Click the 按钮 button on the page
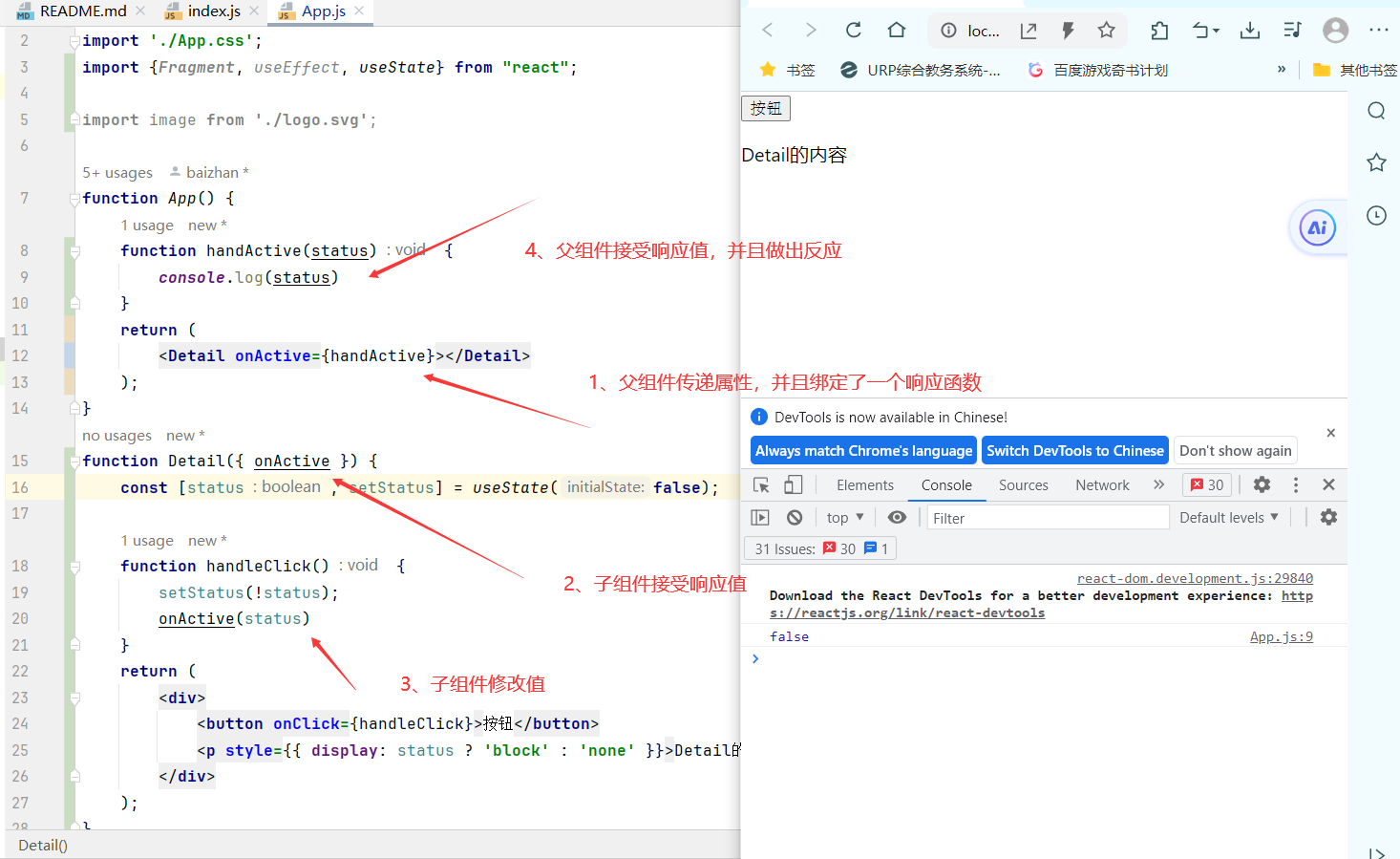 click(x=766, y=108)
